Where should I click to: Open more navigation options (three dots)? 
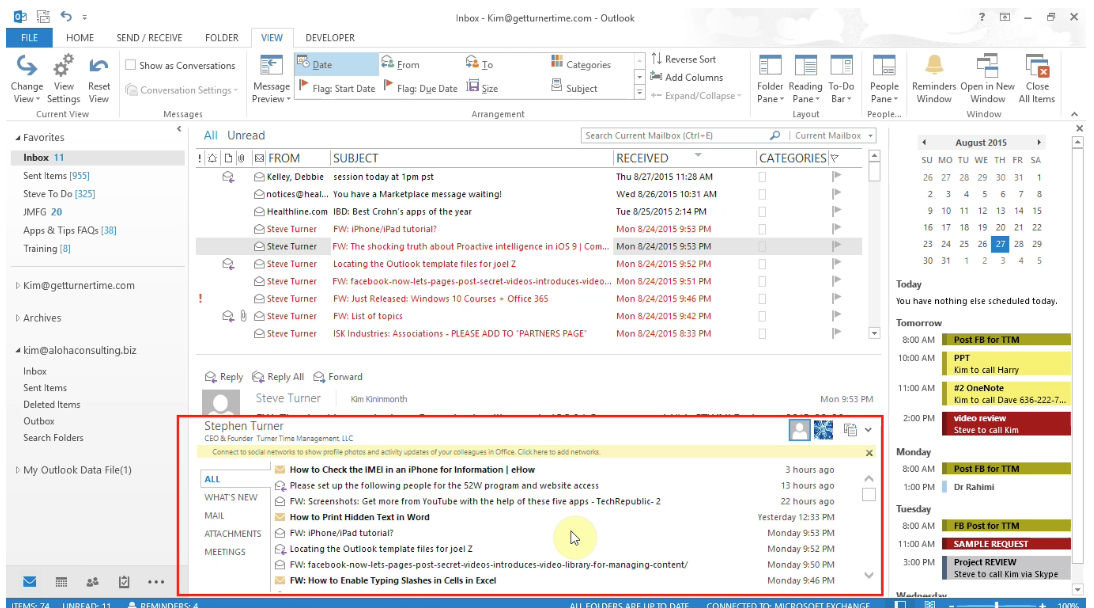point(156,581)
